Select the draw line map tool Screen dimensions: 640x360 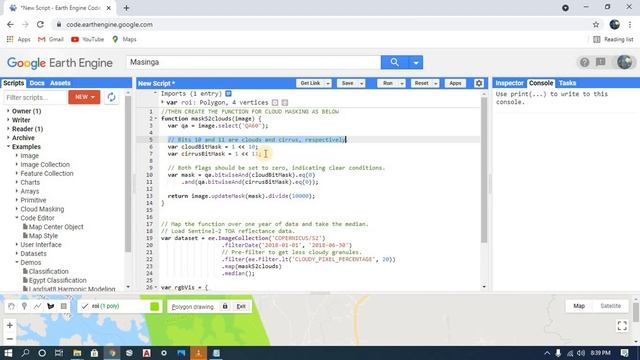[x=37, y=306]
